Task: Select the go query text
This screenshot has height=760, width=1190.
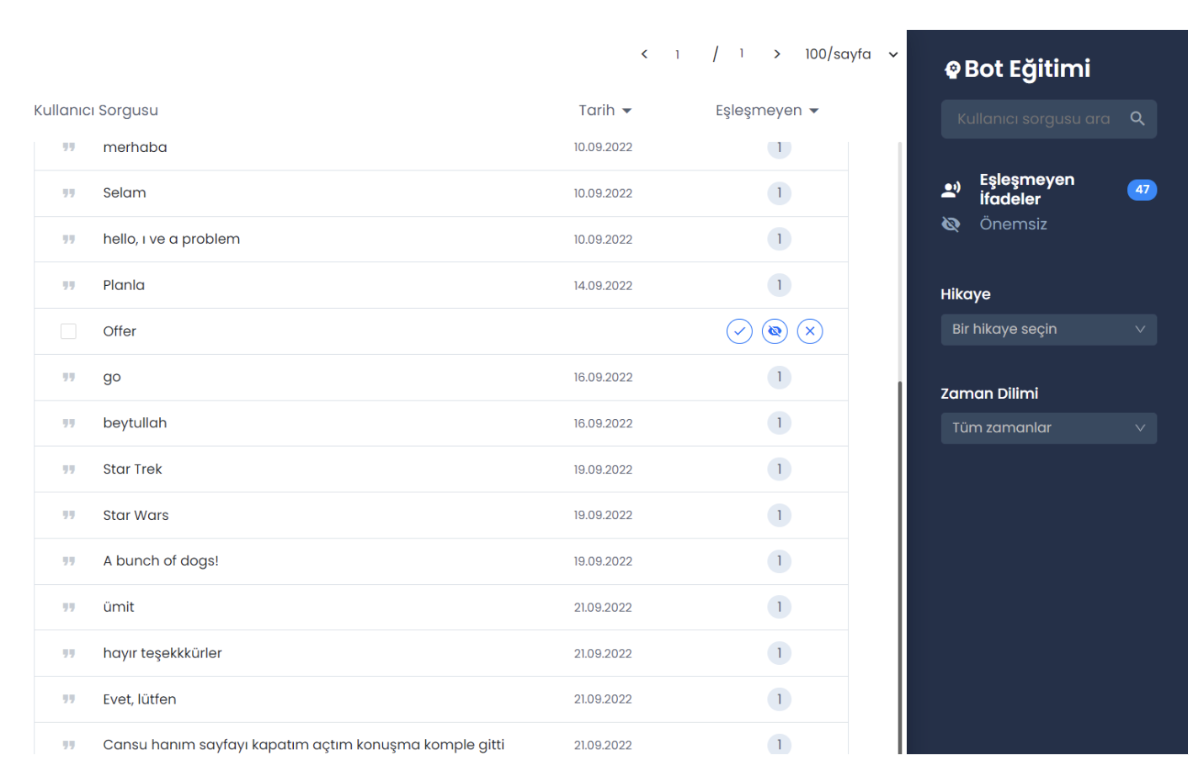Action: pos(112,377)
